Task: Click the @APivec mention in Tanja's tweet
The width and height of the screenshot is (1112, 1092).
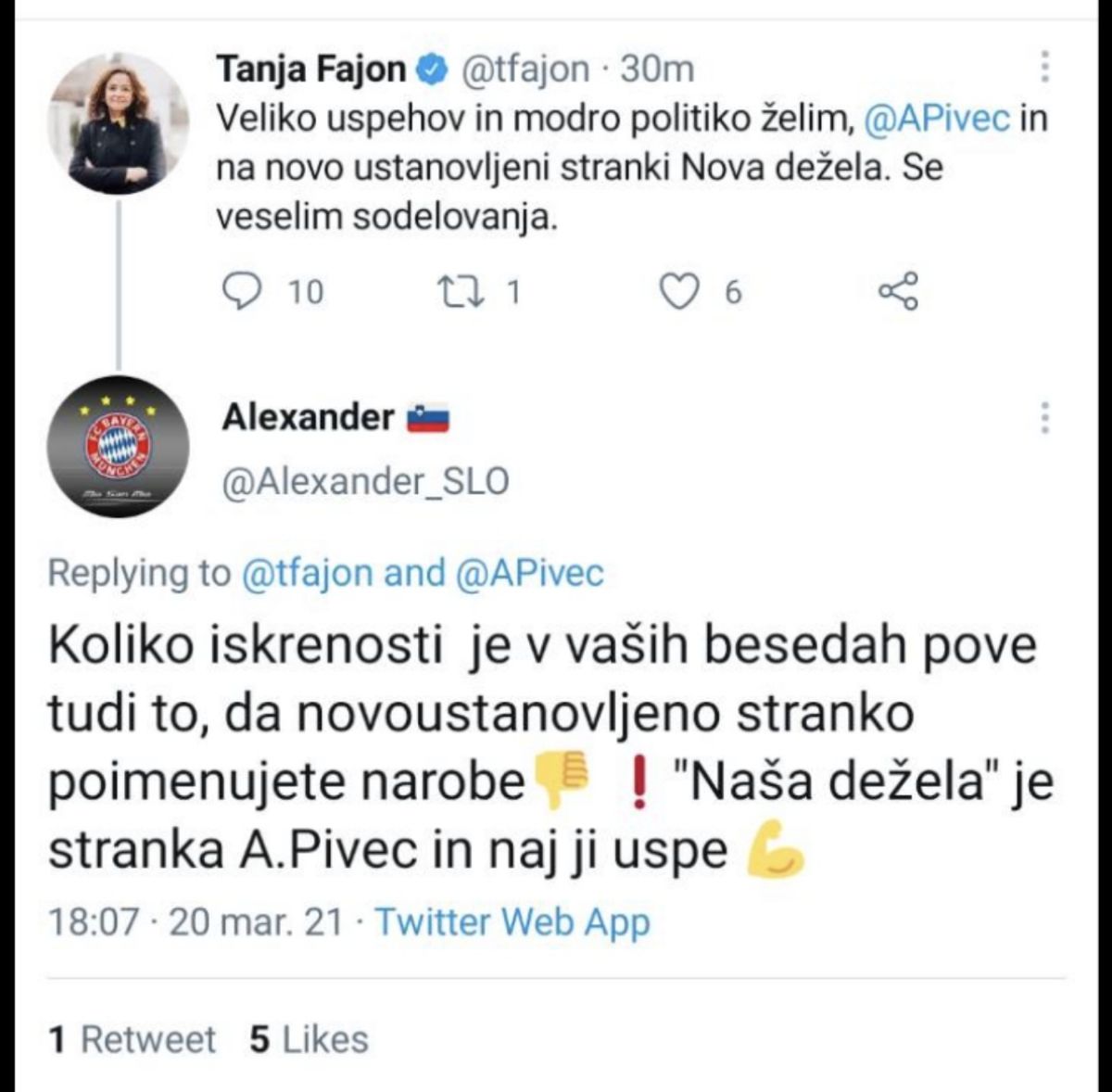Action: tap(936, 120)
